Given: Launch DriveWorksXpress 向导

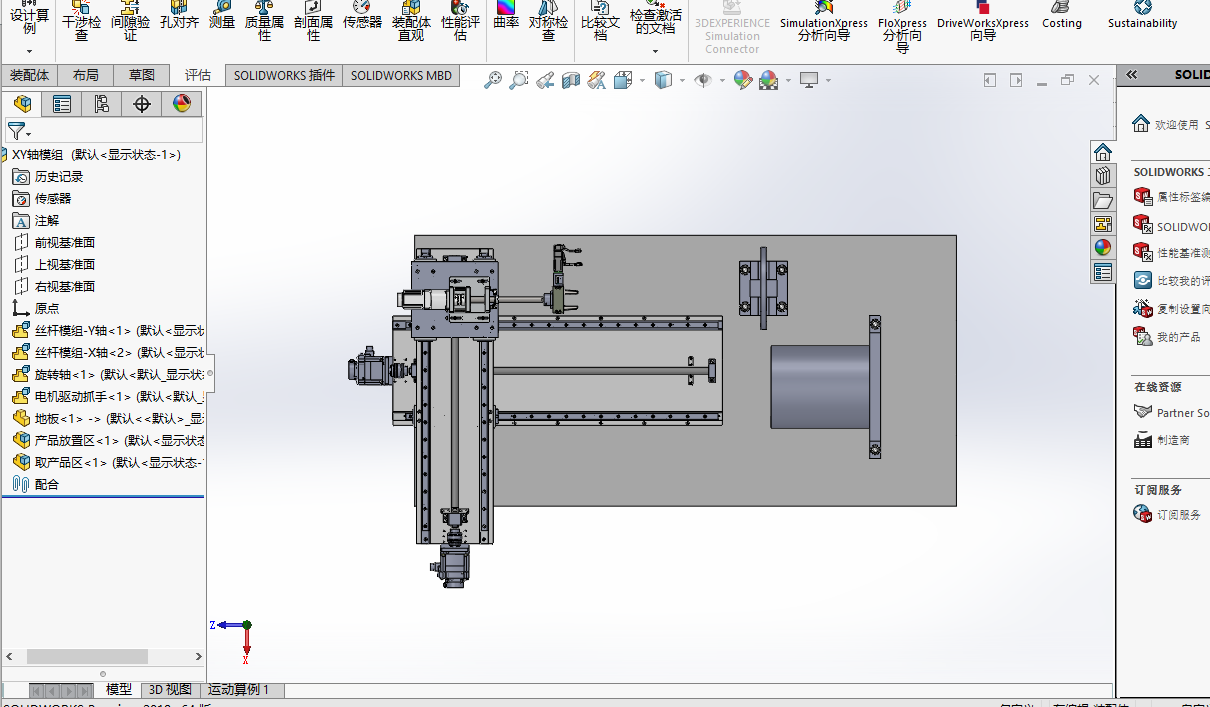Looking at the screenshot, I should (983, 22).
